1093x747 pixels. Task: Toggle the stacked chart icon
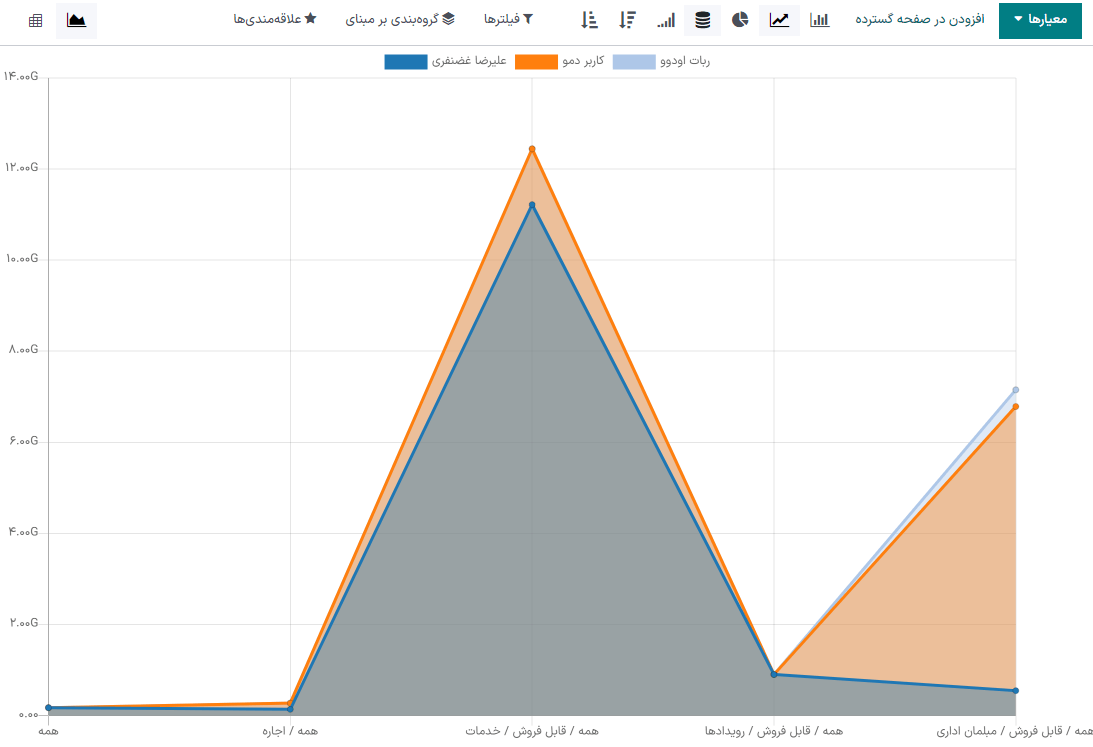tap(703, 20)
